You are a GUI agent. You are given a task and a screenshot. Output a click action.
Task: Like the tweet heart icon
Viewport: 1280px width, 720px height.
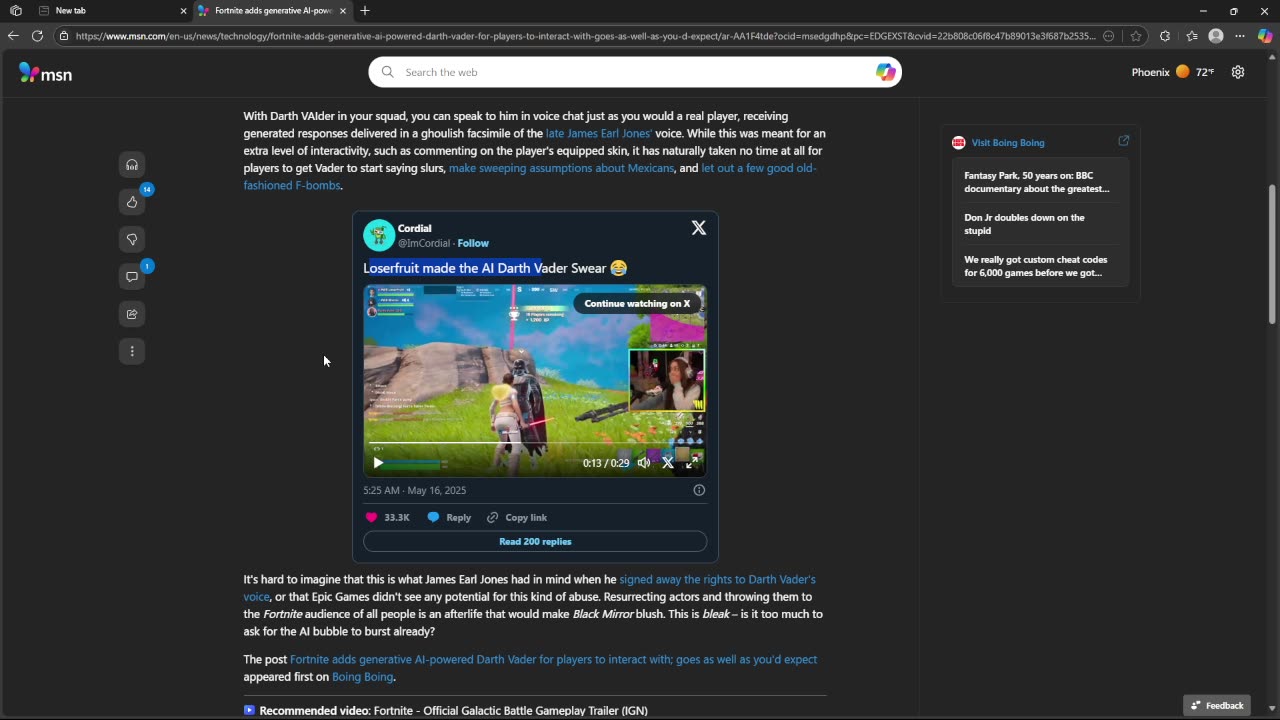click(x=371, y=517)
